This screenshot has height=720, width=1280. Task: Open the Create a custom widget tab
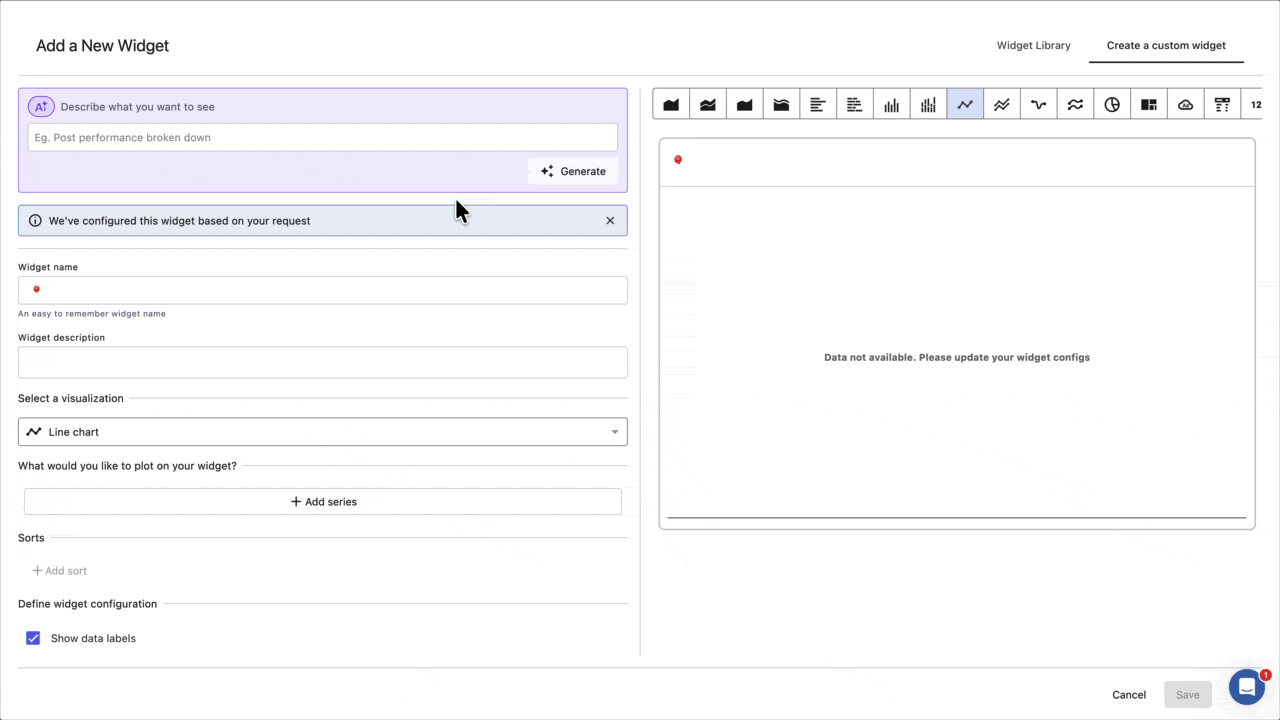(1166, 45)
